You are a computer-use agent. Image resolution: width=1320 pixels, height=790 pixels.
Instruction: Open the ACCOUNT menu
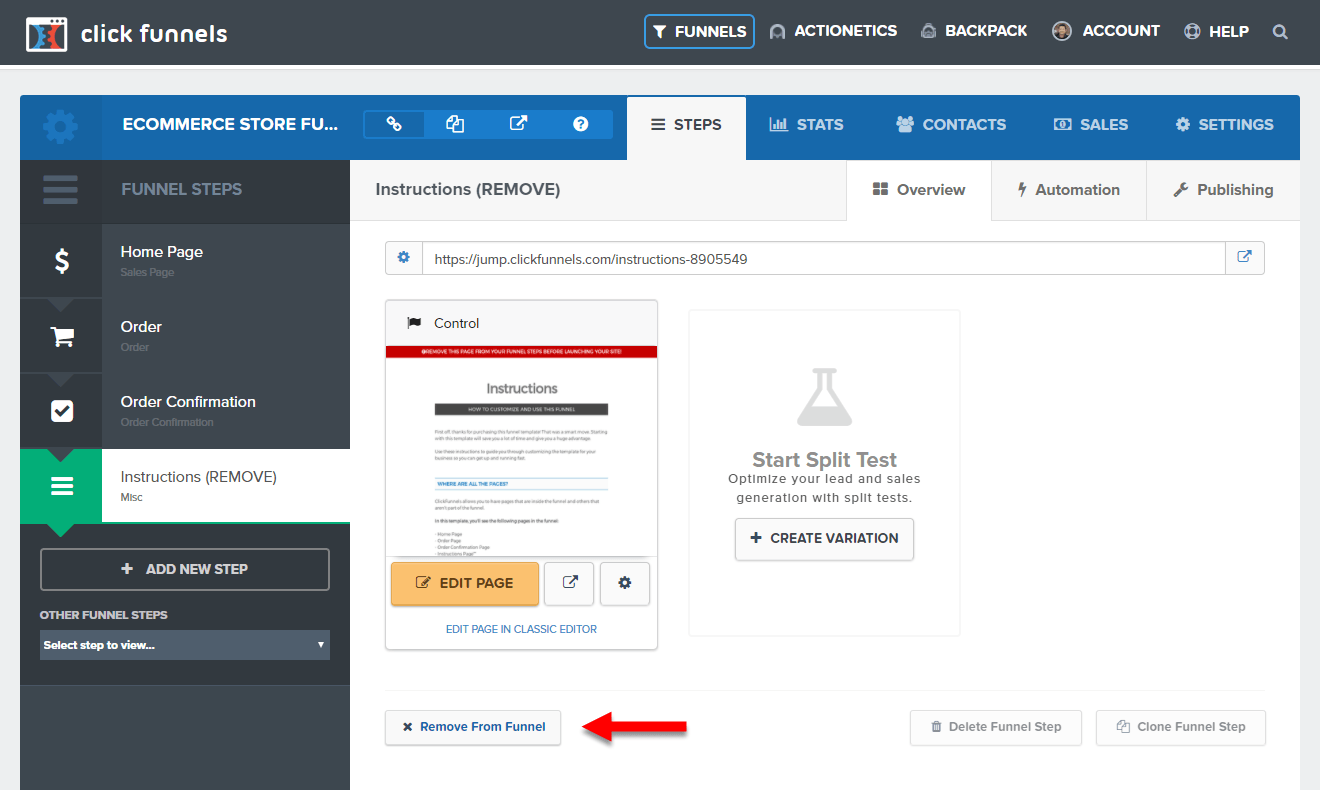point(1106,31)
